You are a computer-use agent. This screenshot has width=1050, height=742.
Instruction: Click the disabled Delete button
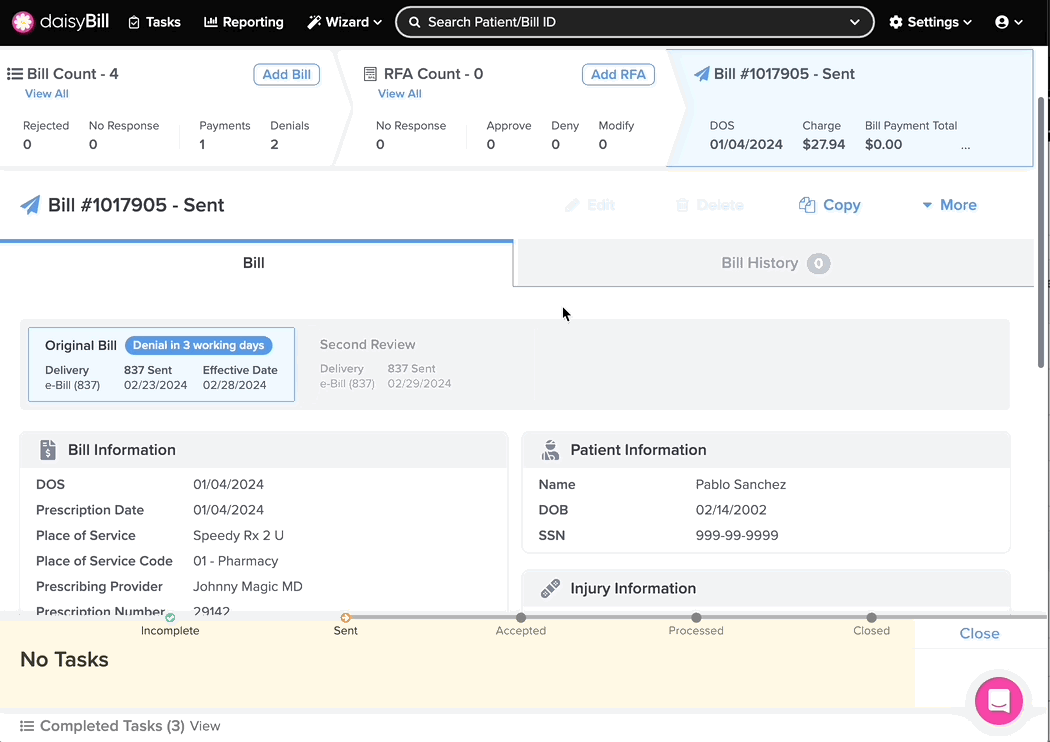[x=710, y=205]
